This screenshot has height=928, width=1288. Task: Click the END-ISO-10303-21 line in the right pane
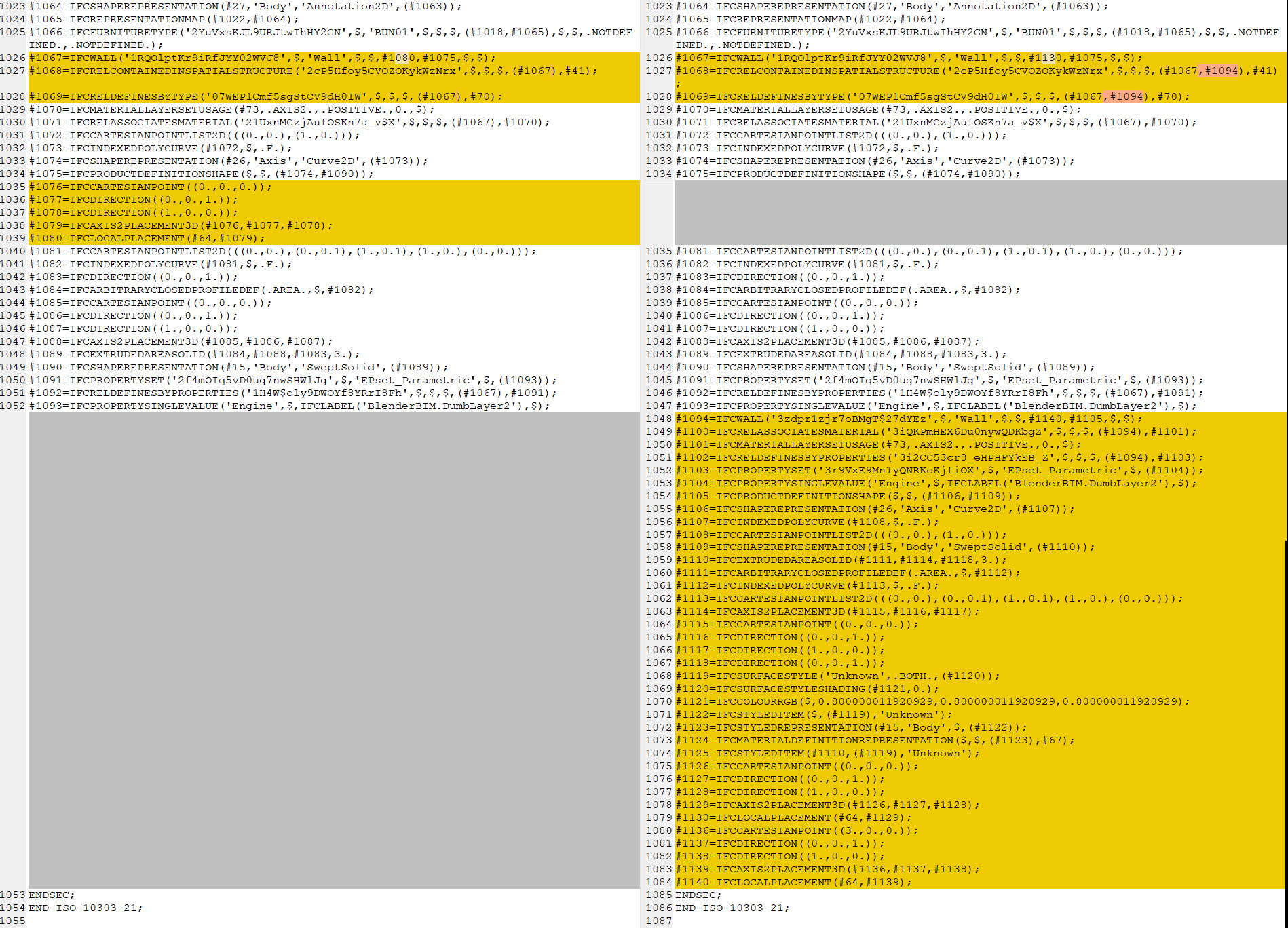tap(735, 907)
